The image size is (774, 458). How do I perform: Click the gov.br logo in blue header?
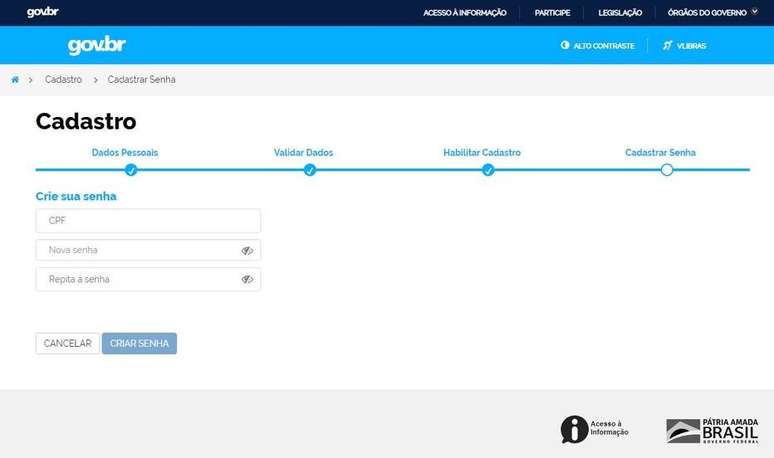pos(97,46)
